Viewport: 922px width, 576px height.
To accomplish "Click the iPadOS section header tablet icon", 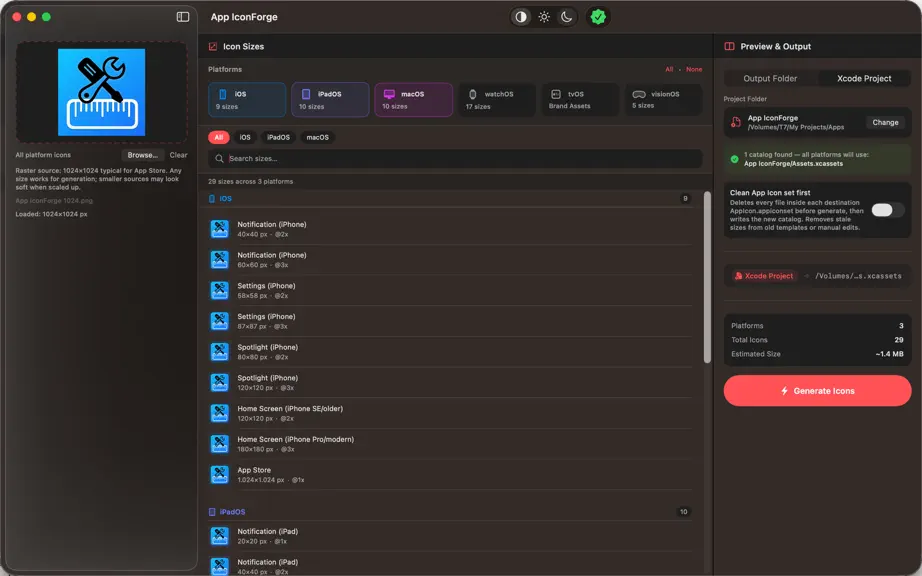I will click(x=212, y=512).
